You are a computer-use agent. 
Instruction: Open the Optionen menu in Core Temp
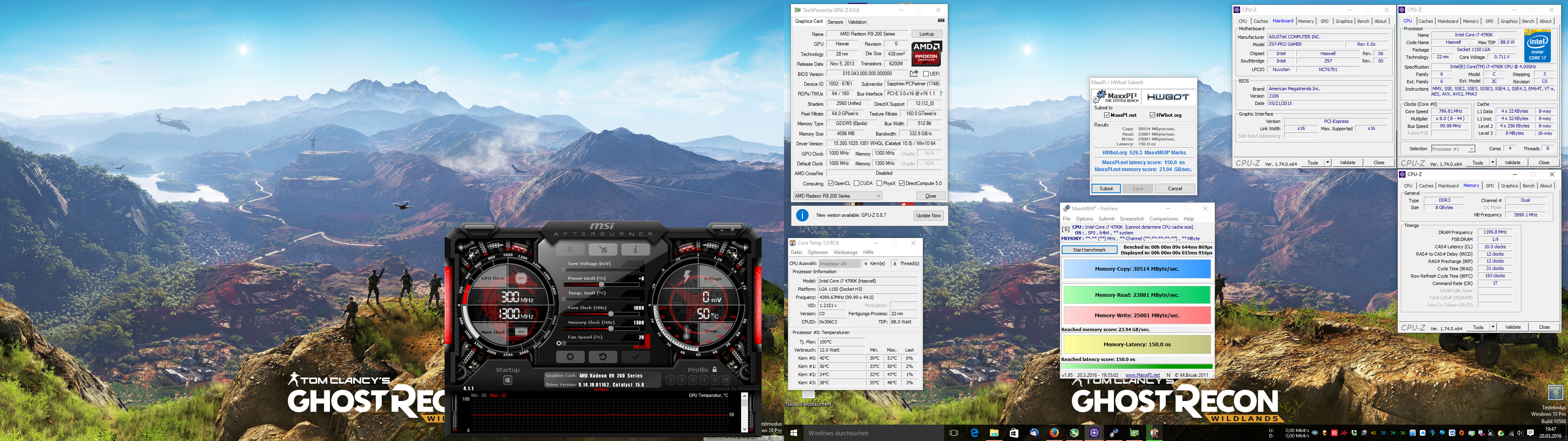pos(817,252)
